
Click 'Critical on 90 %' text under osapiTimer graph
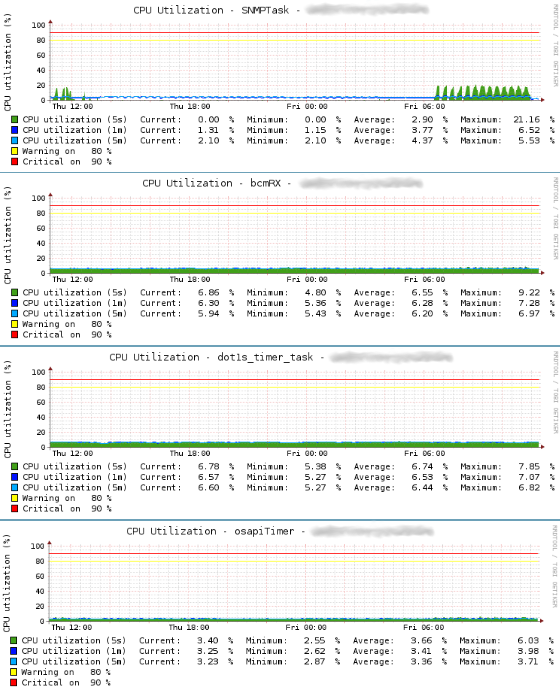pos(66,683)
